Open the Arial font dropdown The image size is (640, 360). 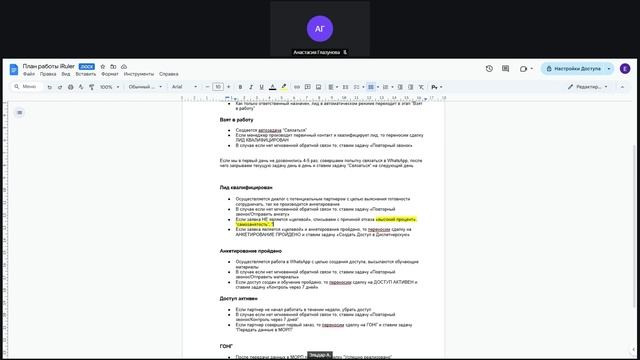pos(184,87)
